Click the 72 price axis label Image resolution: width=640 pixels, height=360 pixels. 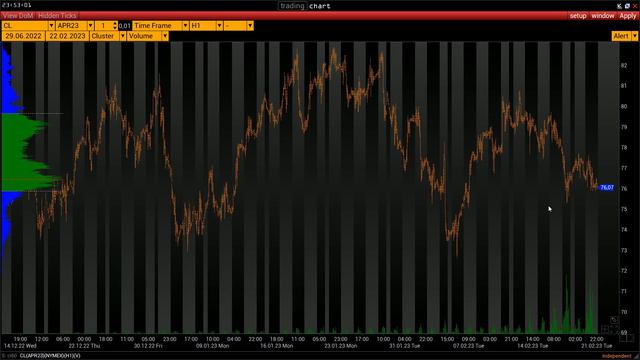[x=624, y=271]
